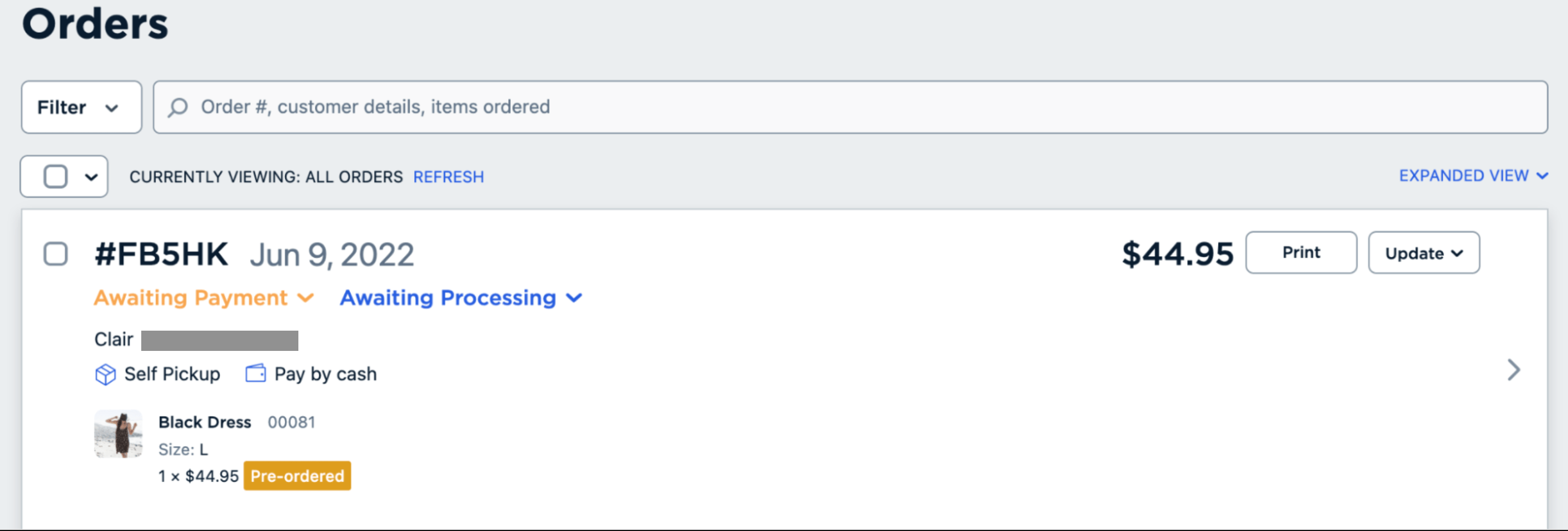The image size is (1568, 531).
Task: Click the Black Dress product thumbnail
Action: coord(118,435)
